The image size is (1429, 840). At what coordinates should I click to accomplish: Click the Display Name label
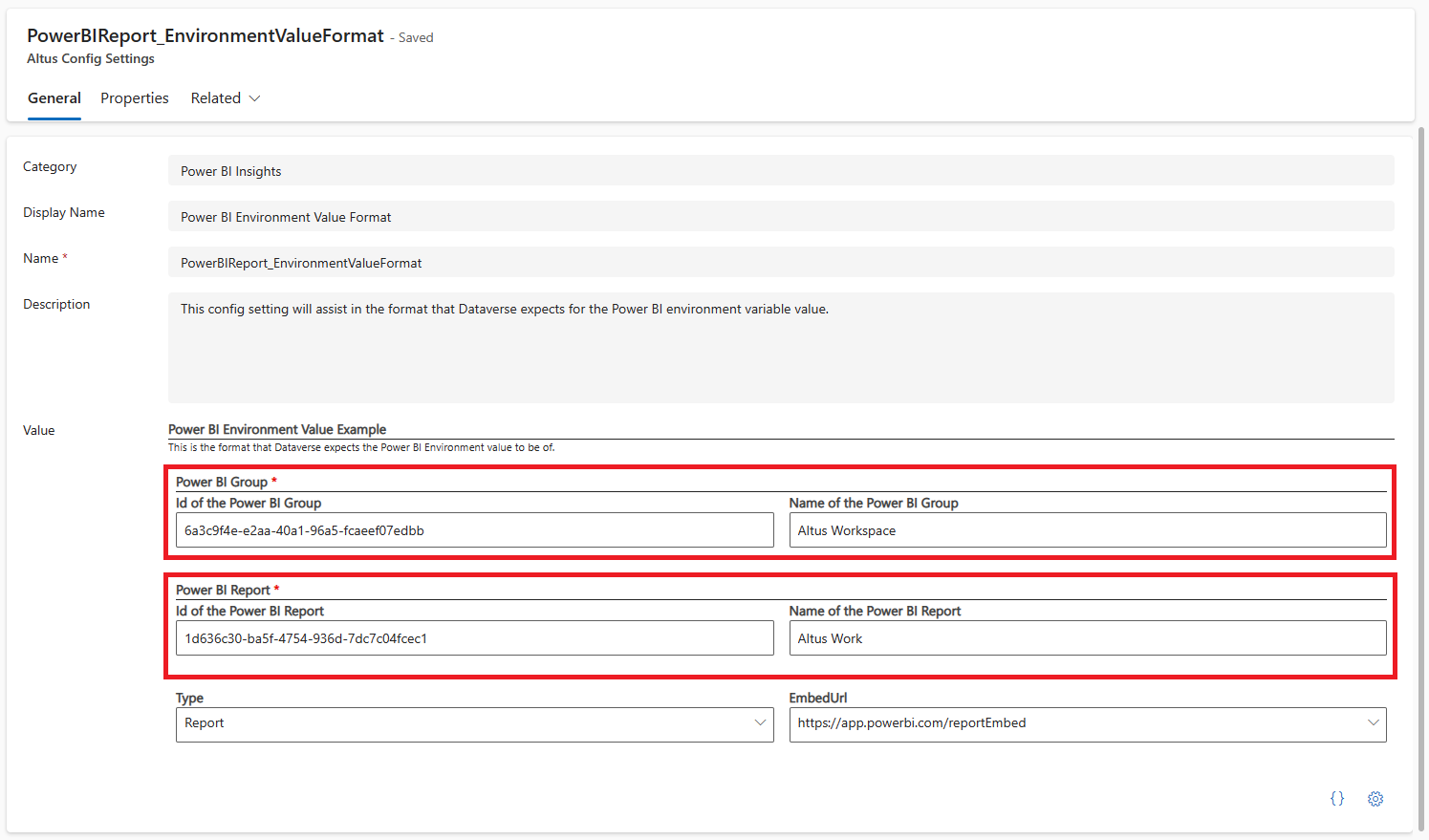(64, 212)
